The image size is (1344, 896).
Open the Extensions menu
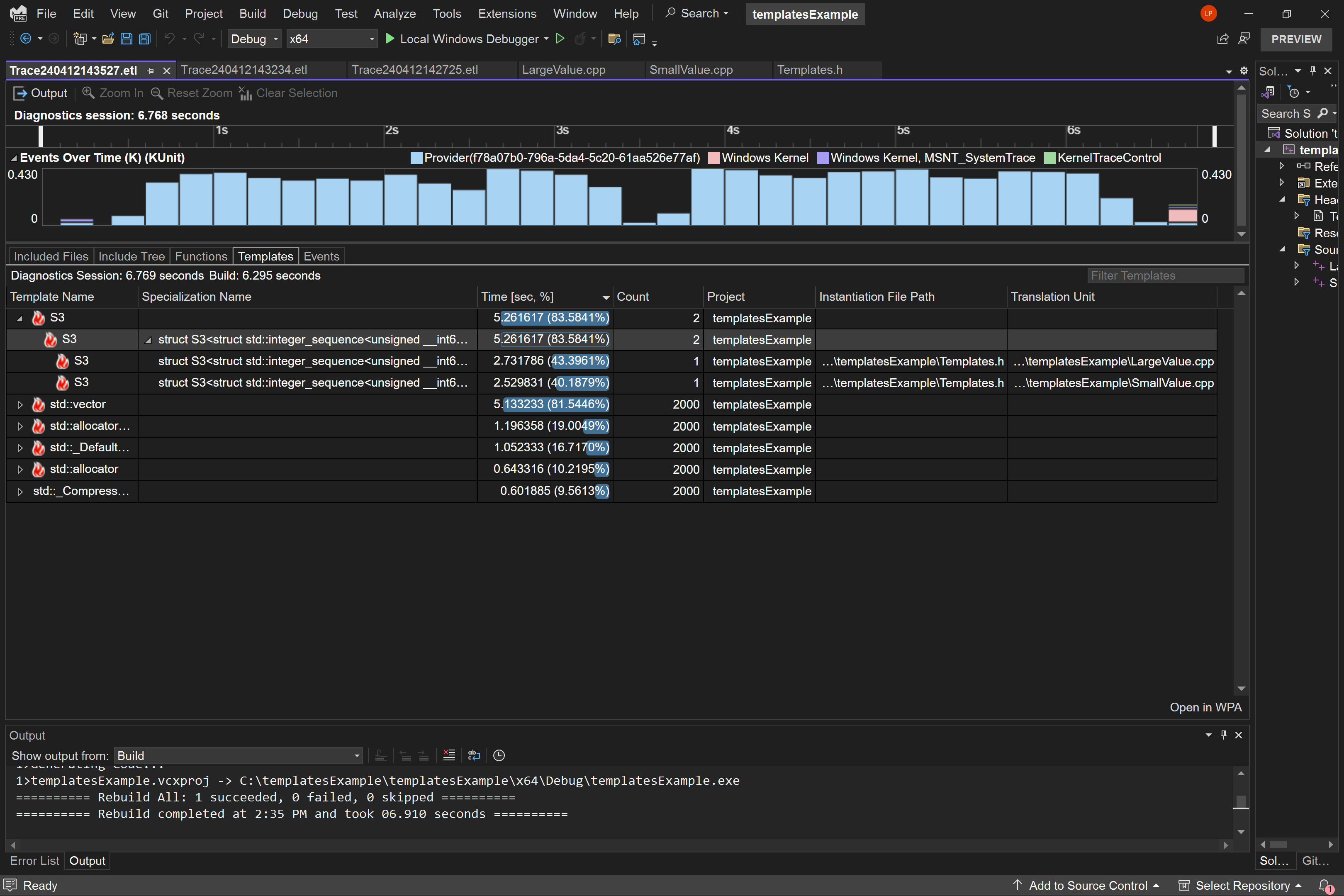[x=507, y=14]
